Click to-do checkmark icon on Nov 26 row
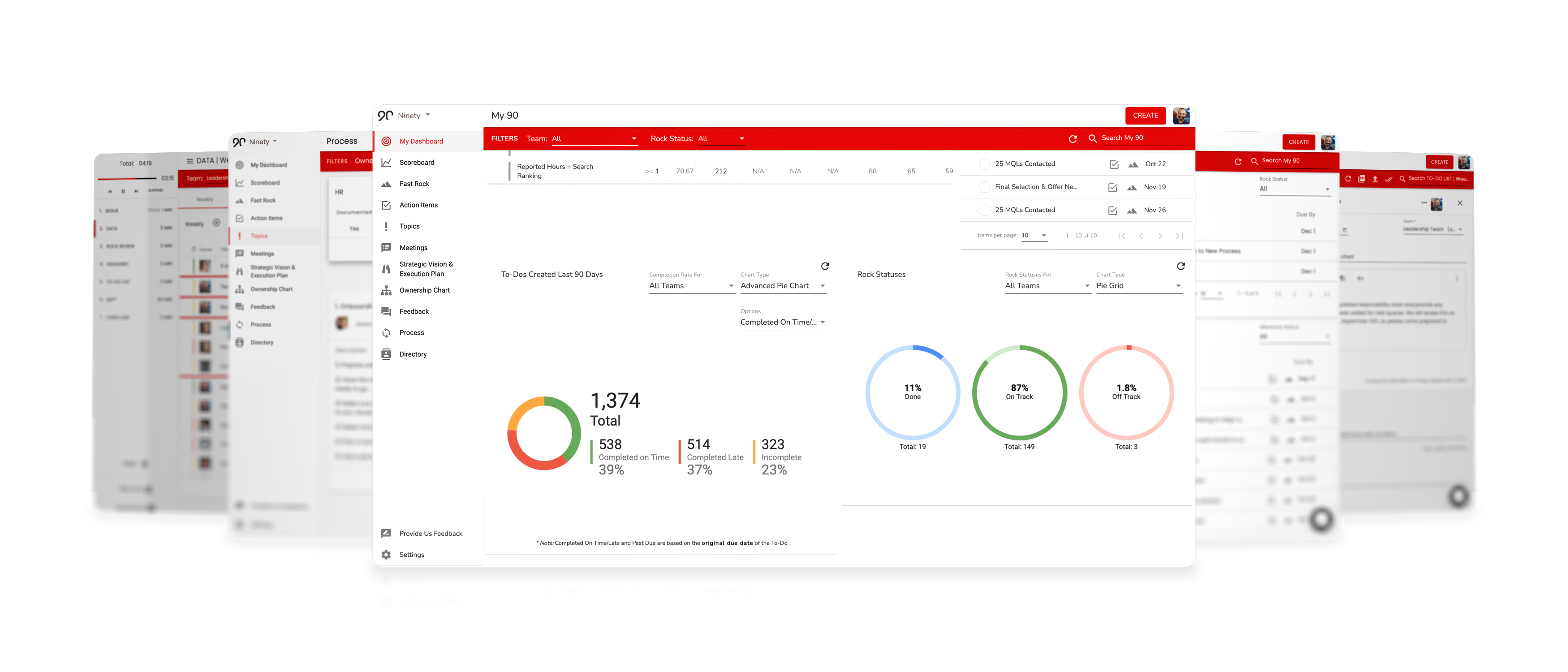1568x672 pixels. [x=1113, y=211]
